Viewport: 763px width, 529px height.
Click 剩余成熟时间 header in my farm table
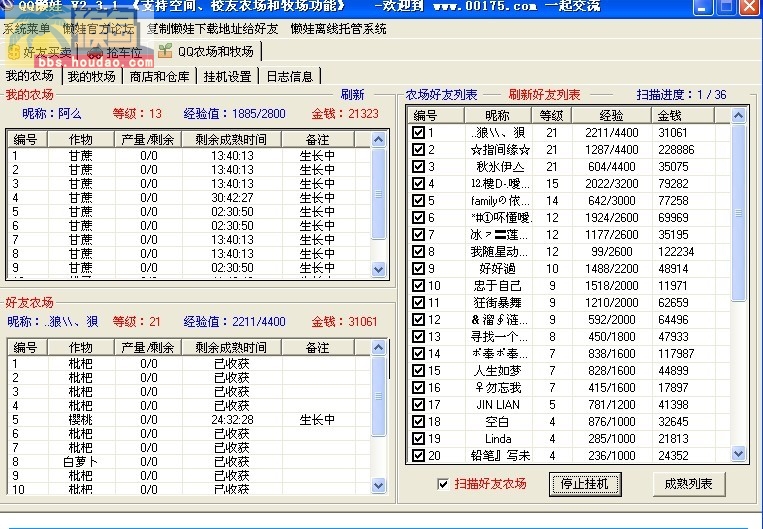point(232,140)
